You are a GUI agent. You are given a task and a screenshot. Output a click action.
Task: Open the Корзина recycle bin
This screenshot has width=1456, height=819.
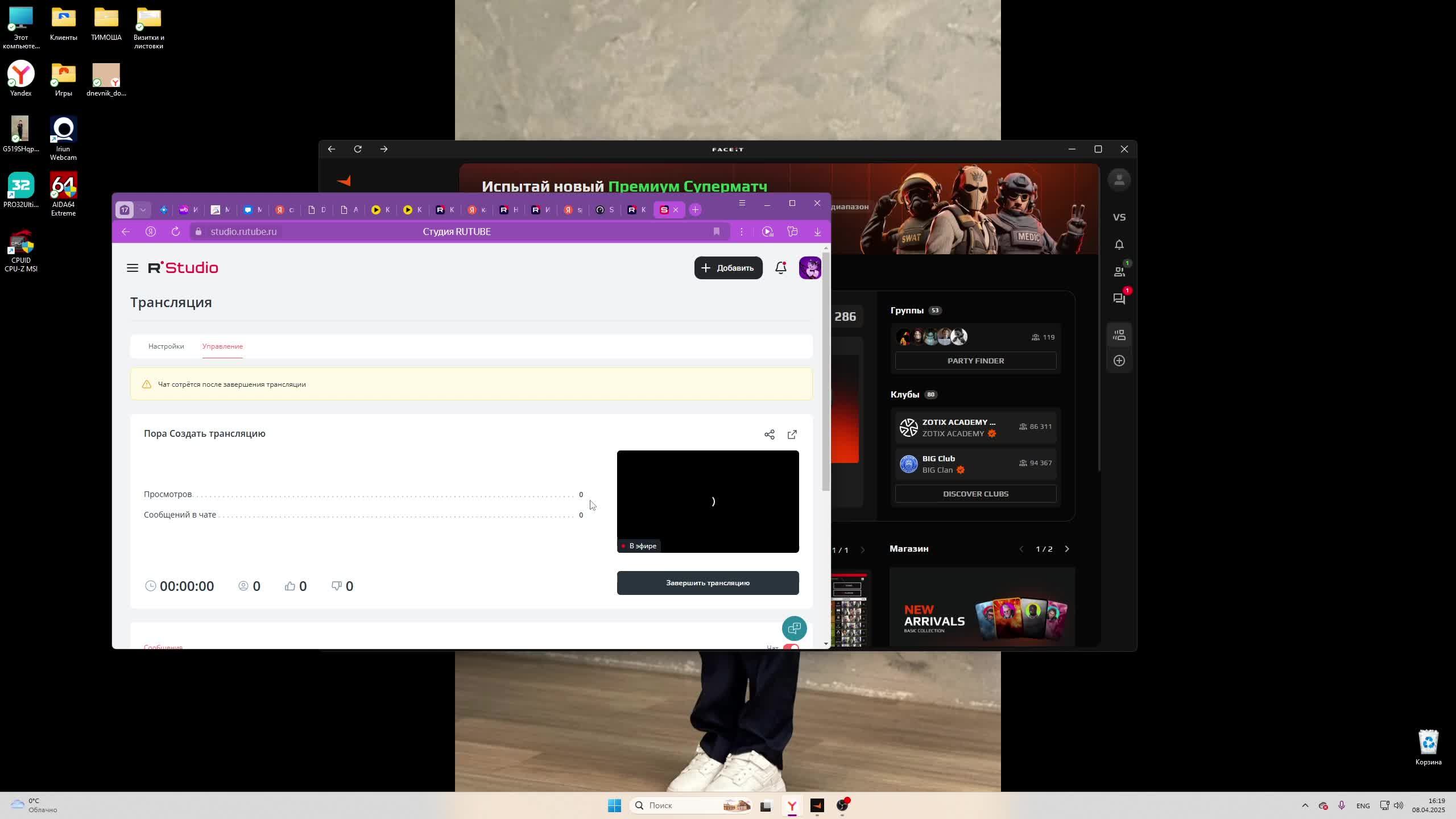1428,747
